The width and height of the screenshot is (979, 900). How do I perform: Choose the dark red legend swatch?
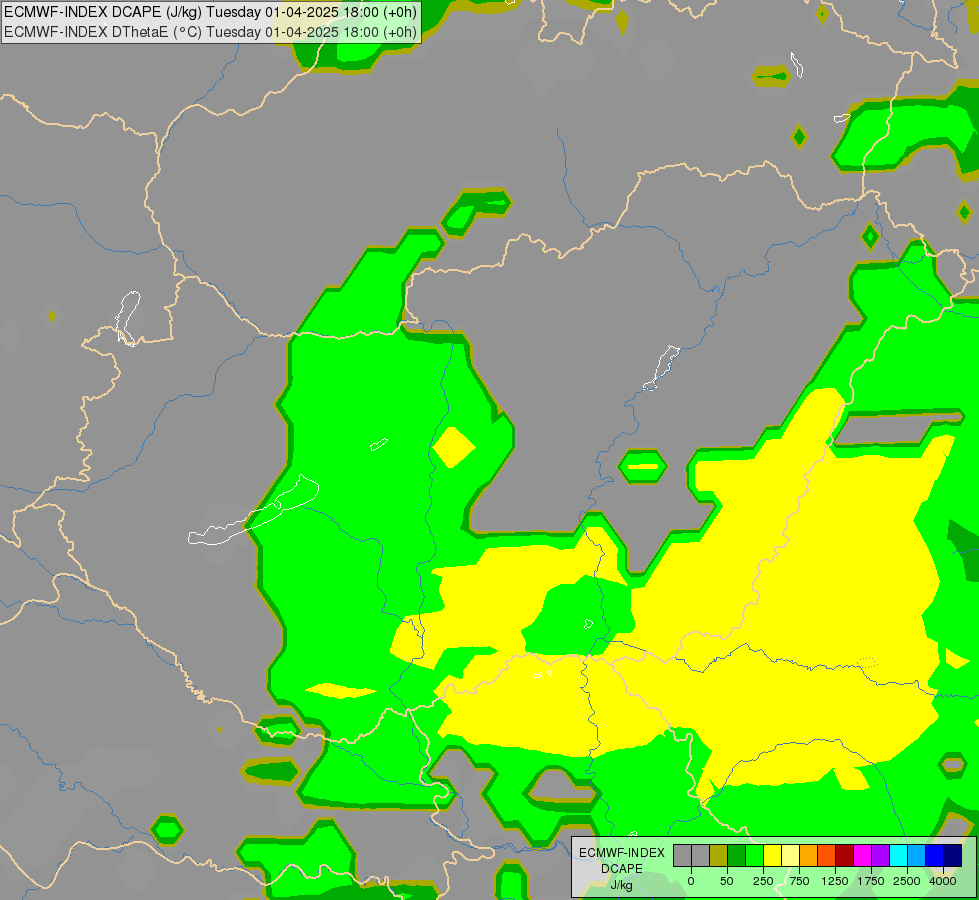pos(845,856)
